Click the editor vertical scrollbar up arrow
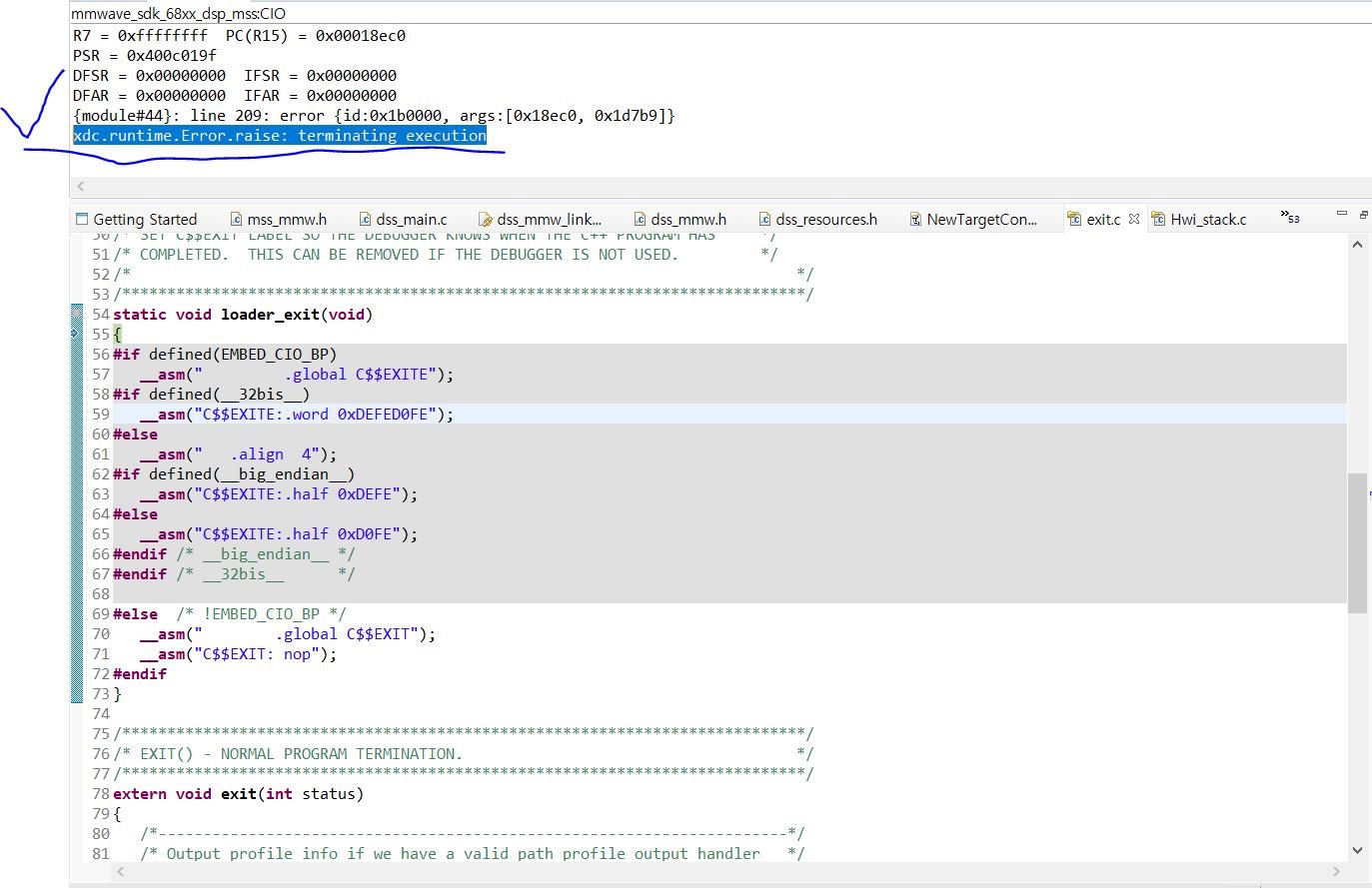This screenshot has width=1372, height=888. [1356, 244]
